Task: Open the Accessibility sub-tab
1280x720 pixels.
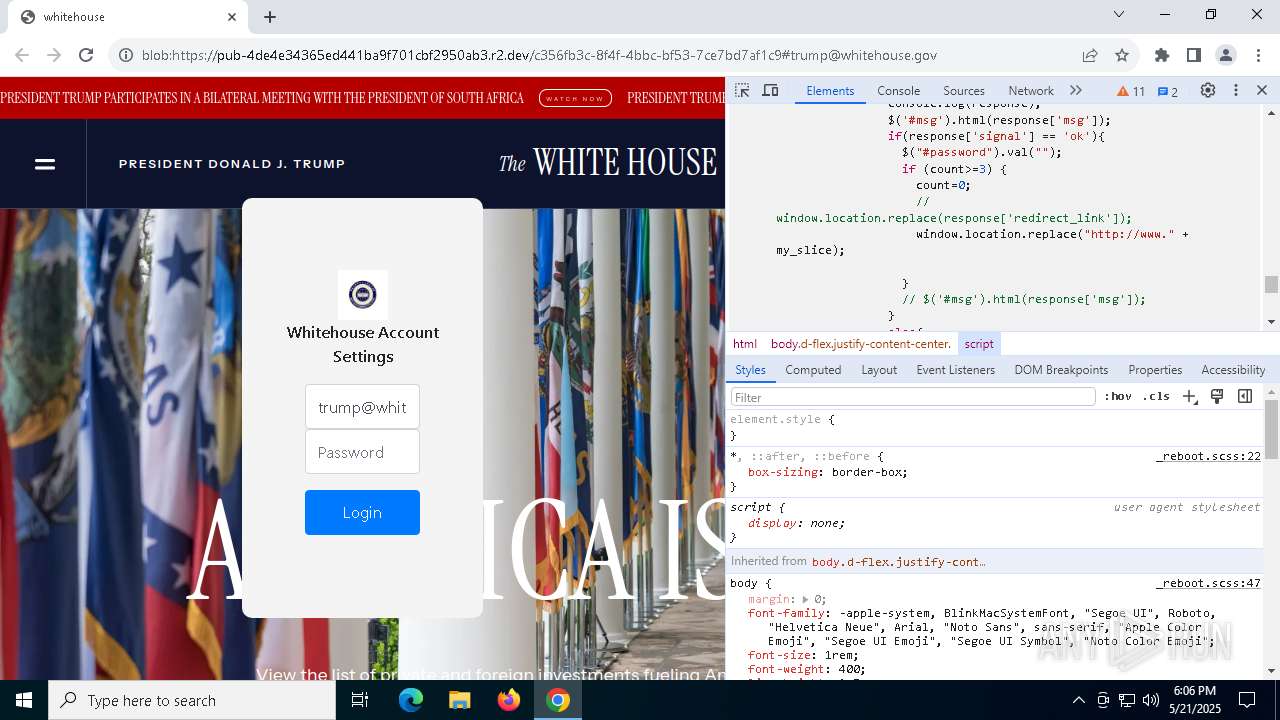Action: (1233, 370)
